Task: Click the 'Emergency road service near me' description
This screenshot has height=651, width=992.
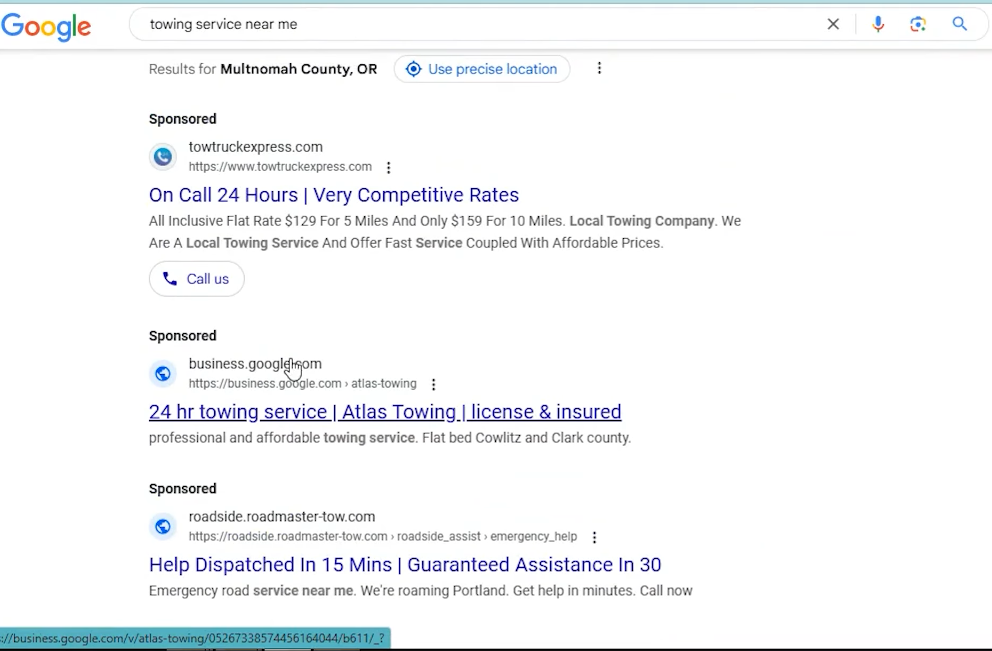Action: coord(421,591)
